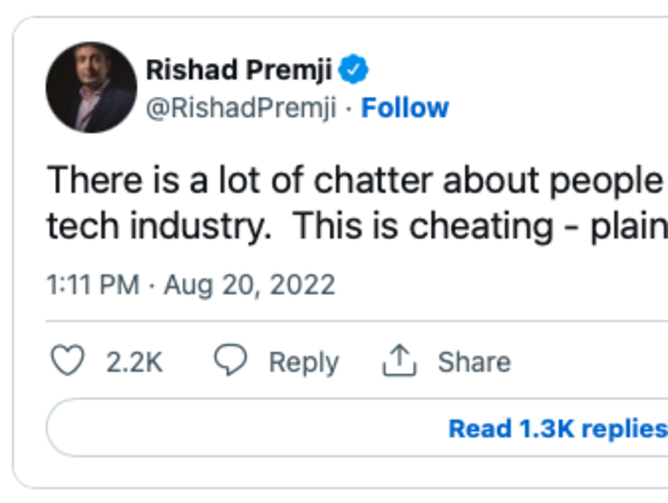
Task: Click the words 'tech industry' in the tweet
Action: click(158, 226)
